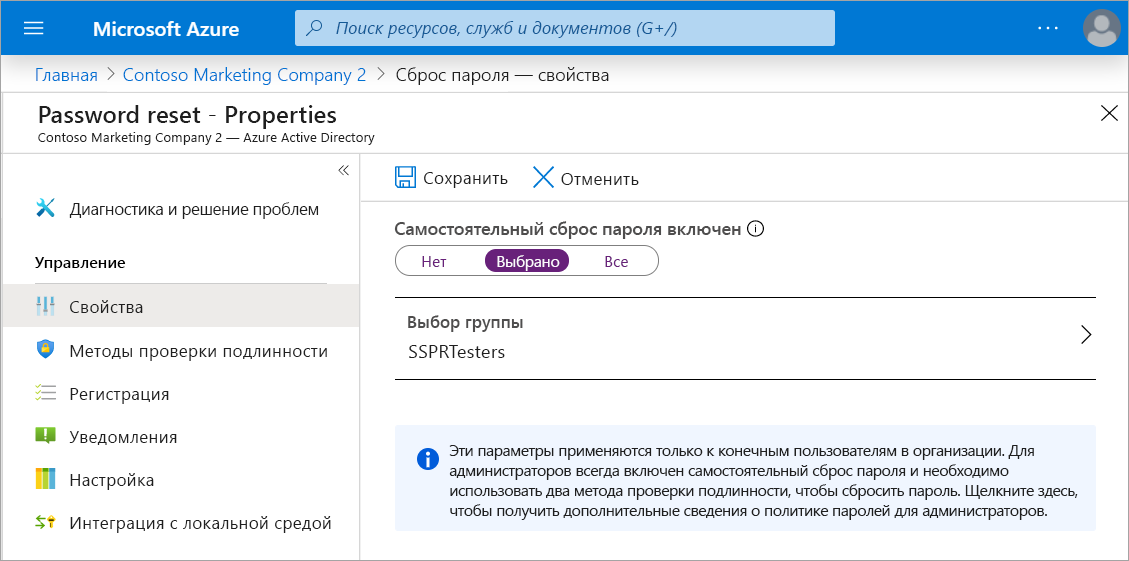Click the Свойства sliders icon
Screen dimensions: 1129x561
45,307
